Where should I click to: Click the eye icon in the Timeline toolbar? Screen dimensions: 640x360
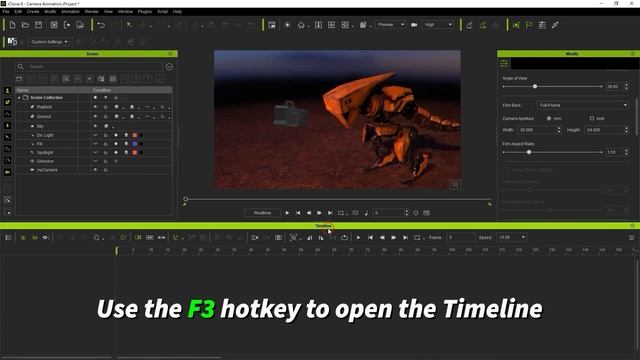45,238
